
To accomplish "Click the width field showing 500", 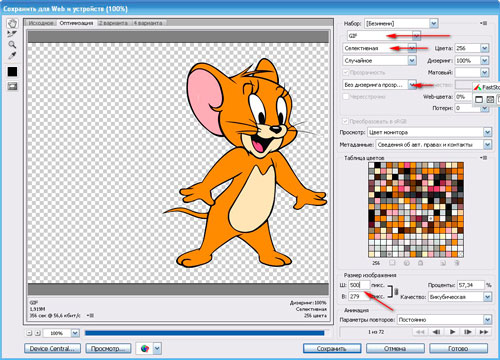I will click(359, 285).
